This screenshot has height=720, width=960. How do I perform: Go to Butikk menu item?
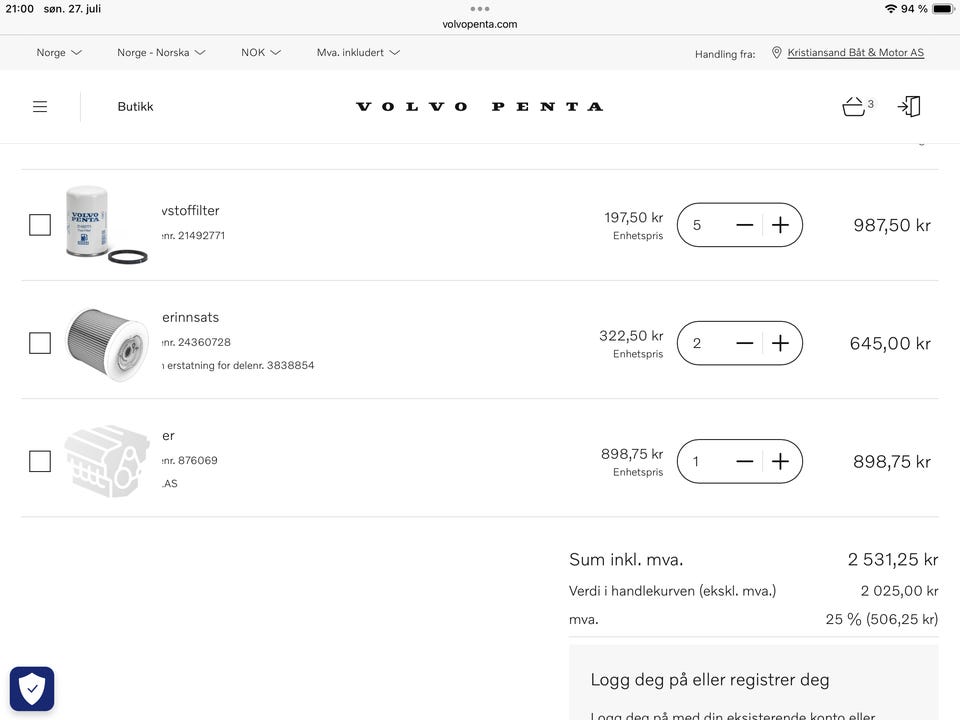(135, 107)
